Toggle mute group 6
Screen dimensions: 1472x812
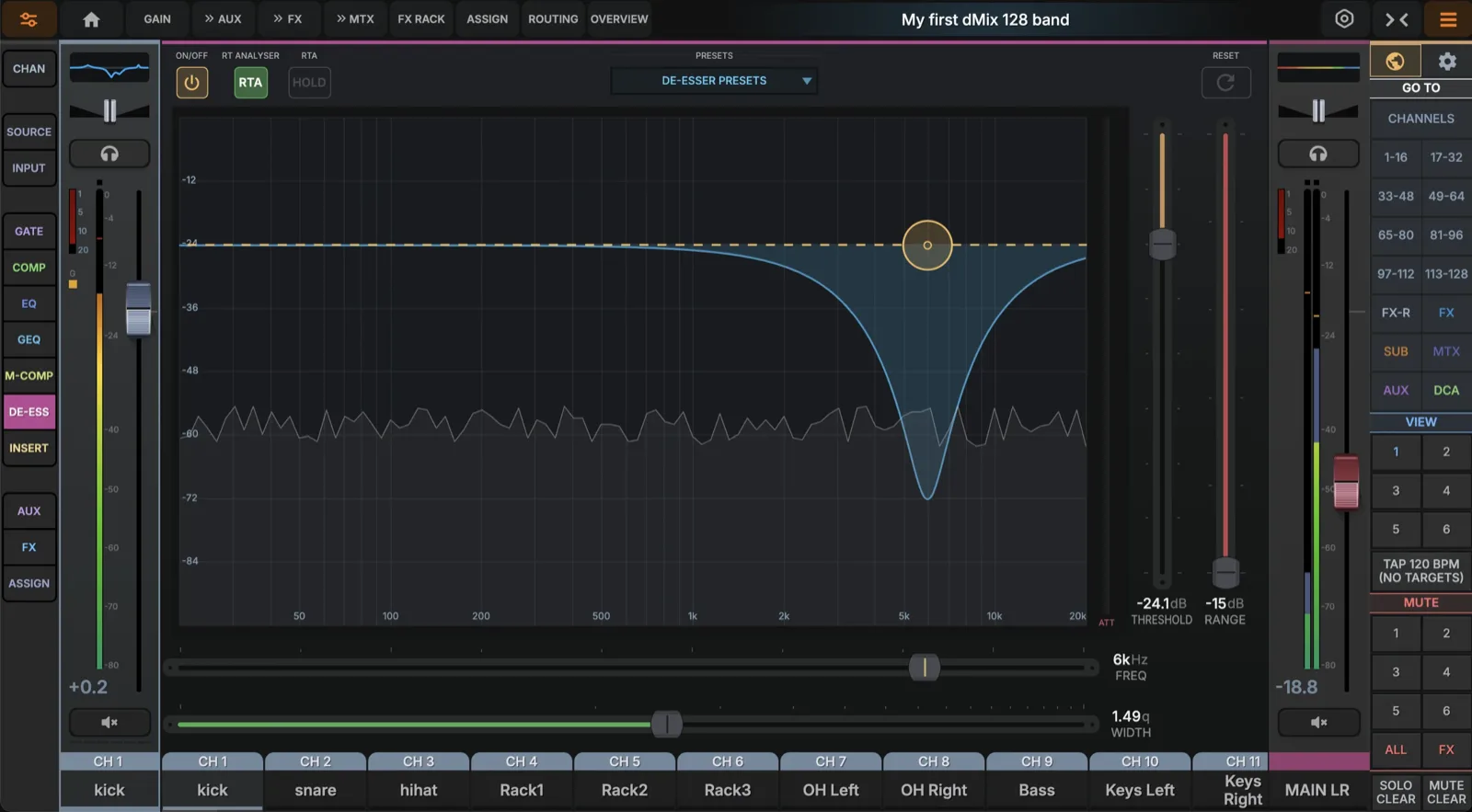(1446, 711)
